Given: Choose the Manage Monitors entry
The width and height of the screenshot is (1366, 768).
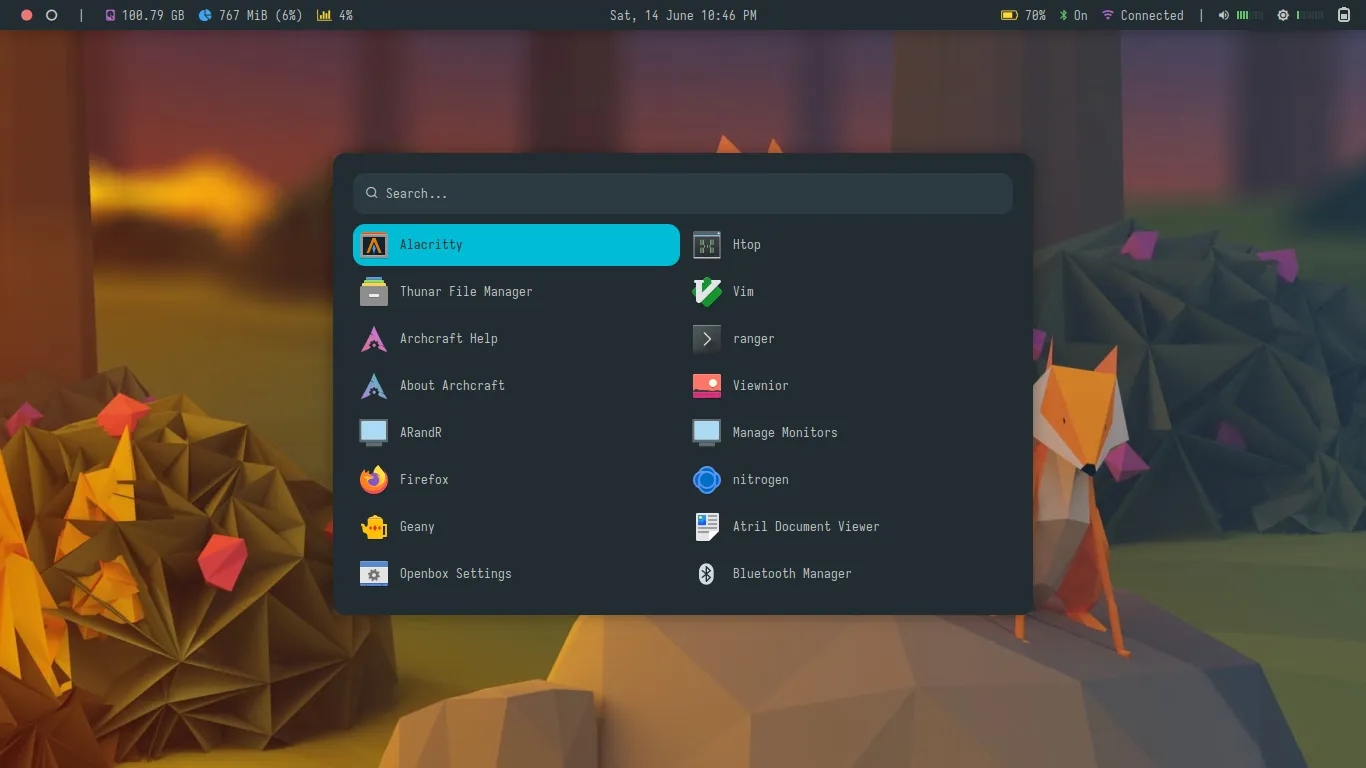Looking at the screenshot, I should coord(849,433).
